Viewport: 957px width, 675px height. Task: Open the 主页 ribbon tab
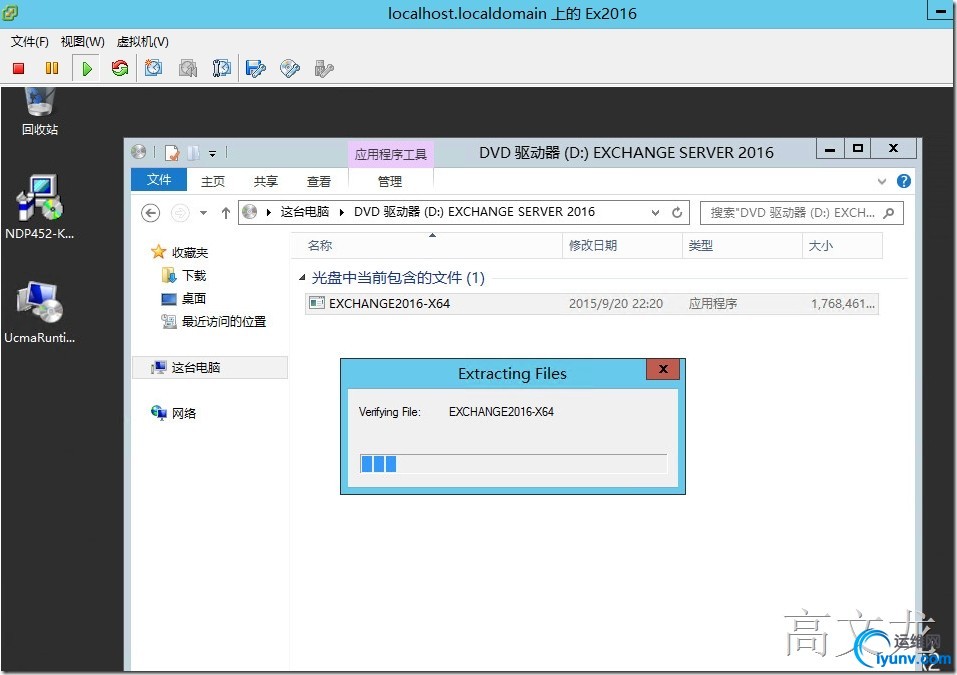[x=213, y=181]
